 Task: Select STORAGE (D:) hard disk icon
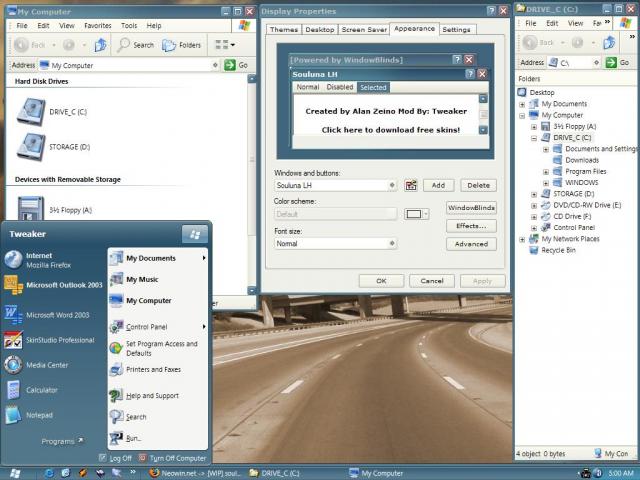[x=31, y=147]
